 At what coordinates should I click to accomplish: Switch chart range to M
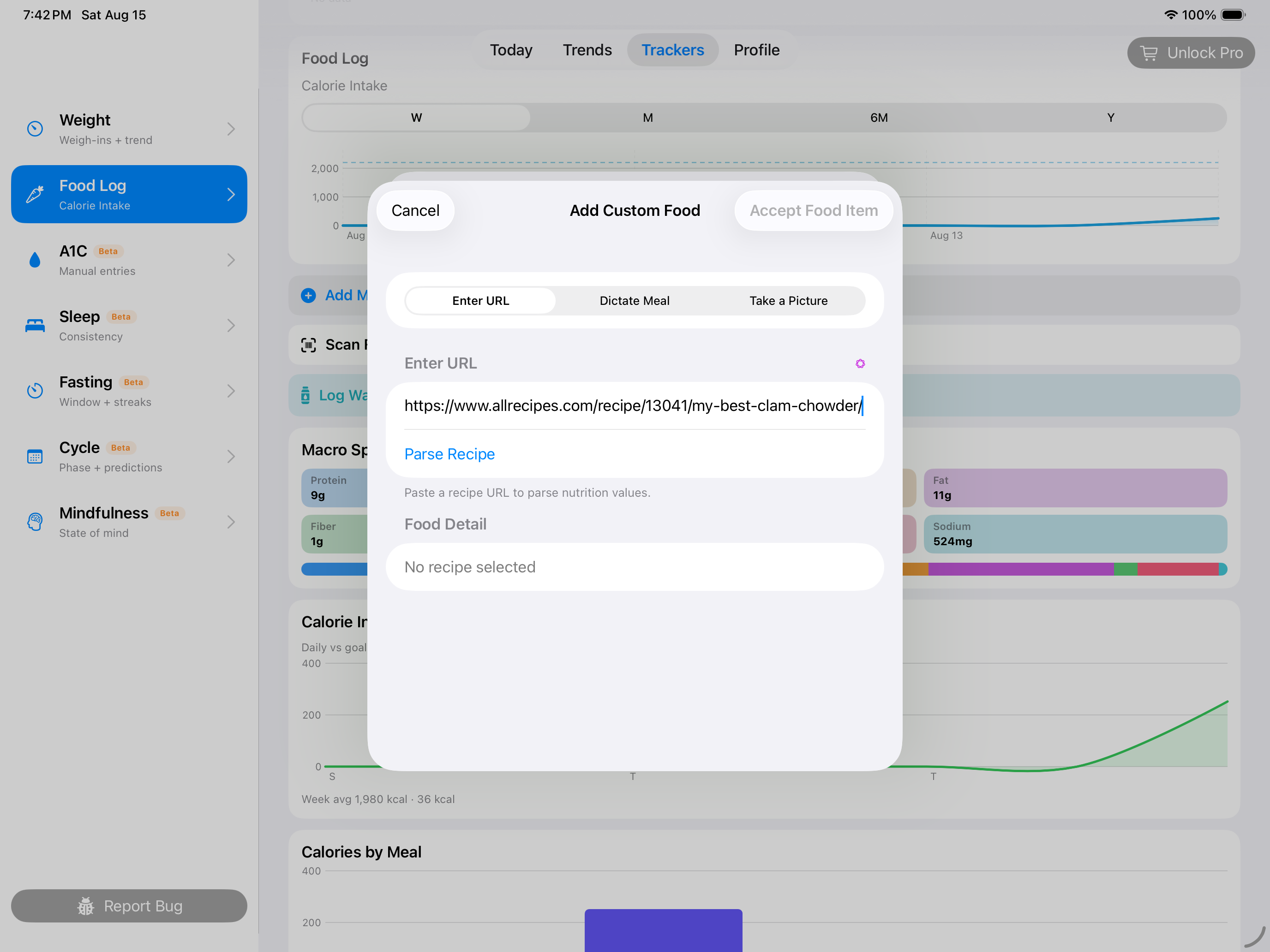pos(647,118)
